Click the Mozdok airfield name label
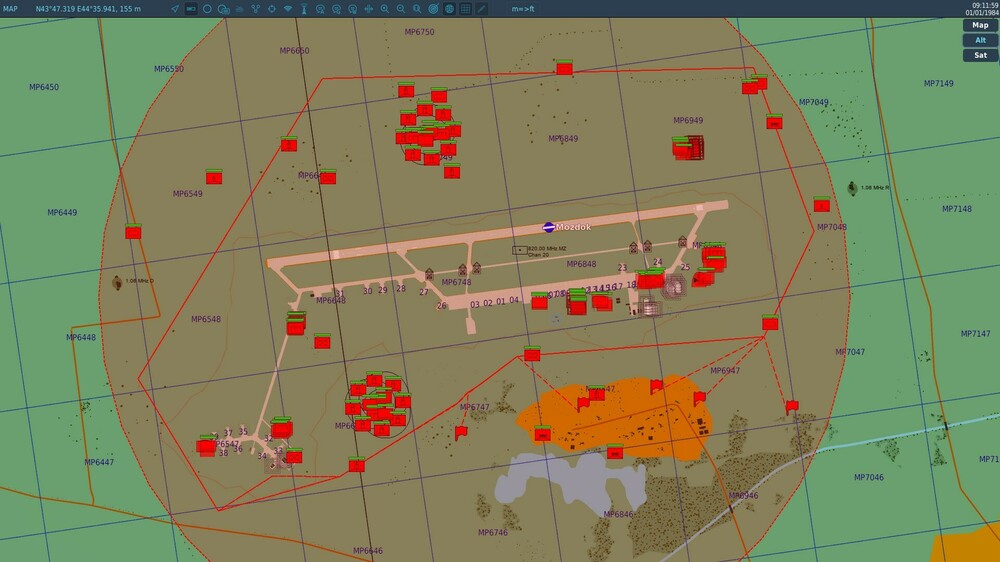This screenshot has height=562, width=1000. coord(573,227)
